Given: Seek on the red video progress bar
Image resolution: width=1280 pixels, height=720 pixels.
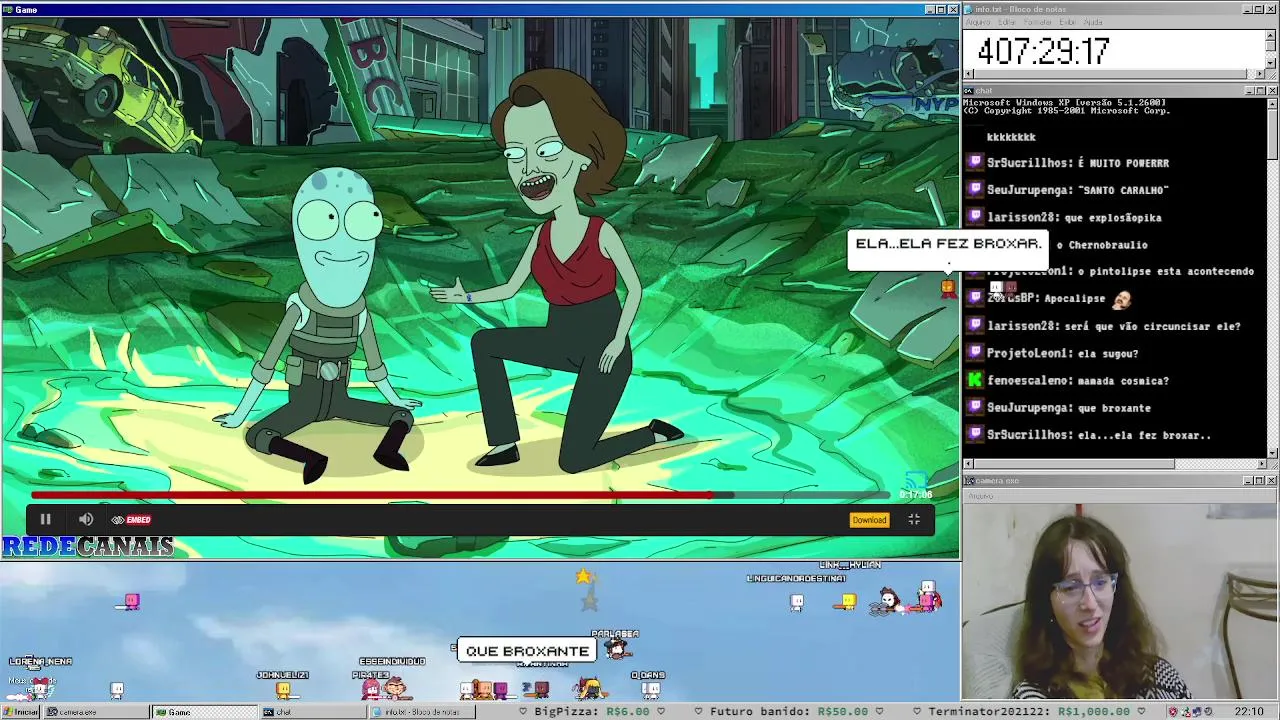Looking at the screenshot, I should 460,495.
